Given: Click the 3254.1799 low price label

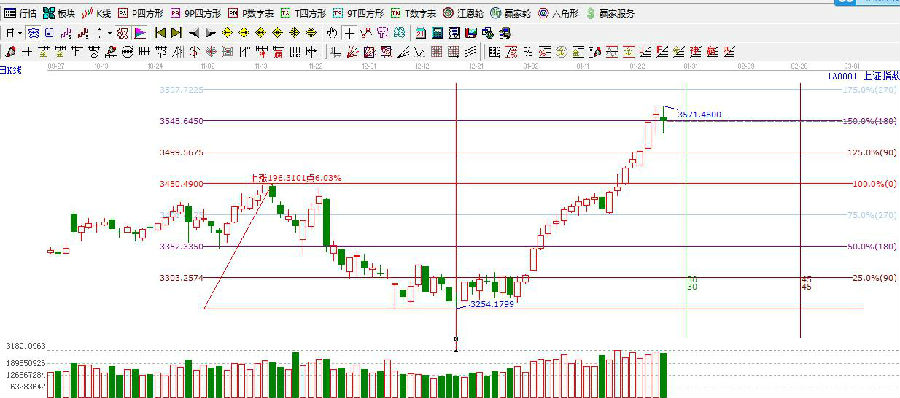Looking at the screenshot, I should click(x=491, y=303).
